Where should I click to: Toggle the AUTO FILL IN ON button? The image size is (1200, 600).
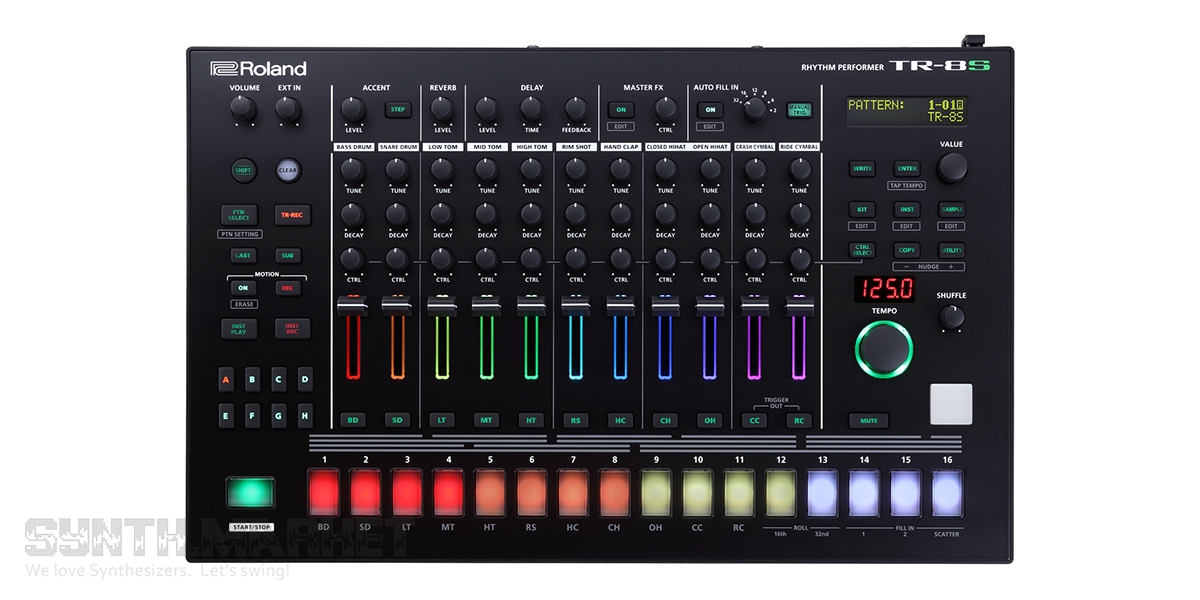(710, 110)
